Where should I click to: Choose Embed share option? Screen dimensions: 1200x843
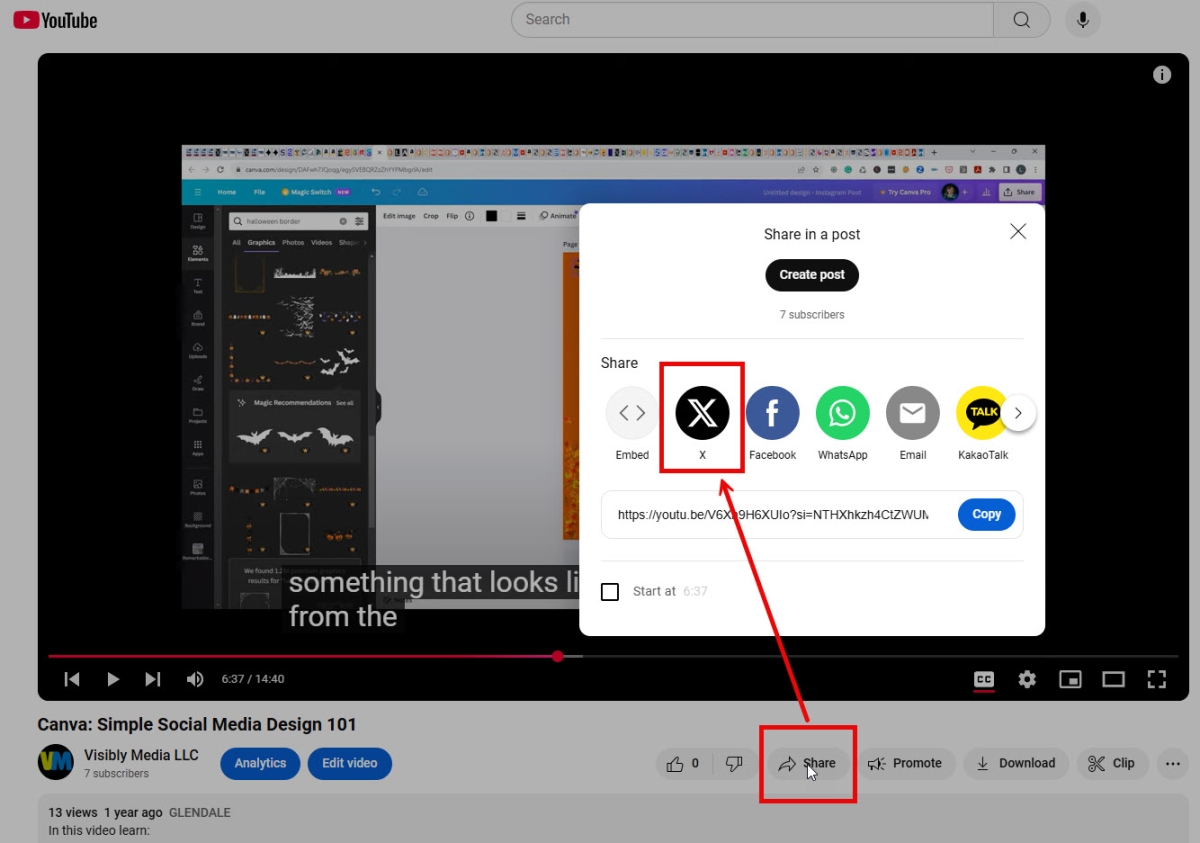coord(632,424)
